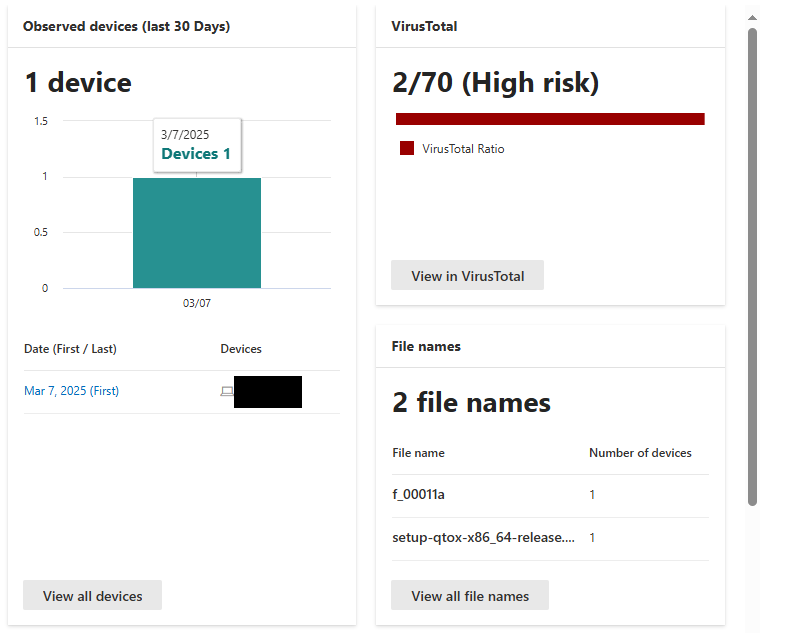The width and height of the screenshot is (791, 633).
Task: Click the red VirusTotal Ratio legend swatch
Action: [407, 149]
